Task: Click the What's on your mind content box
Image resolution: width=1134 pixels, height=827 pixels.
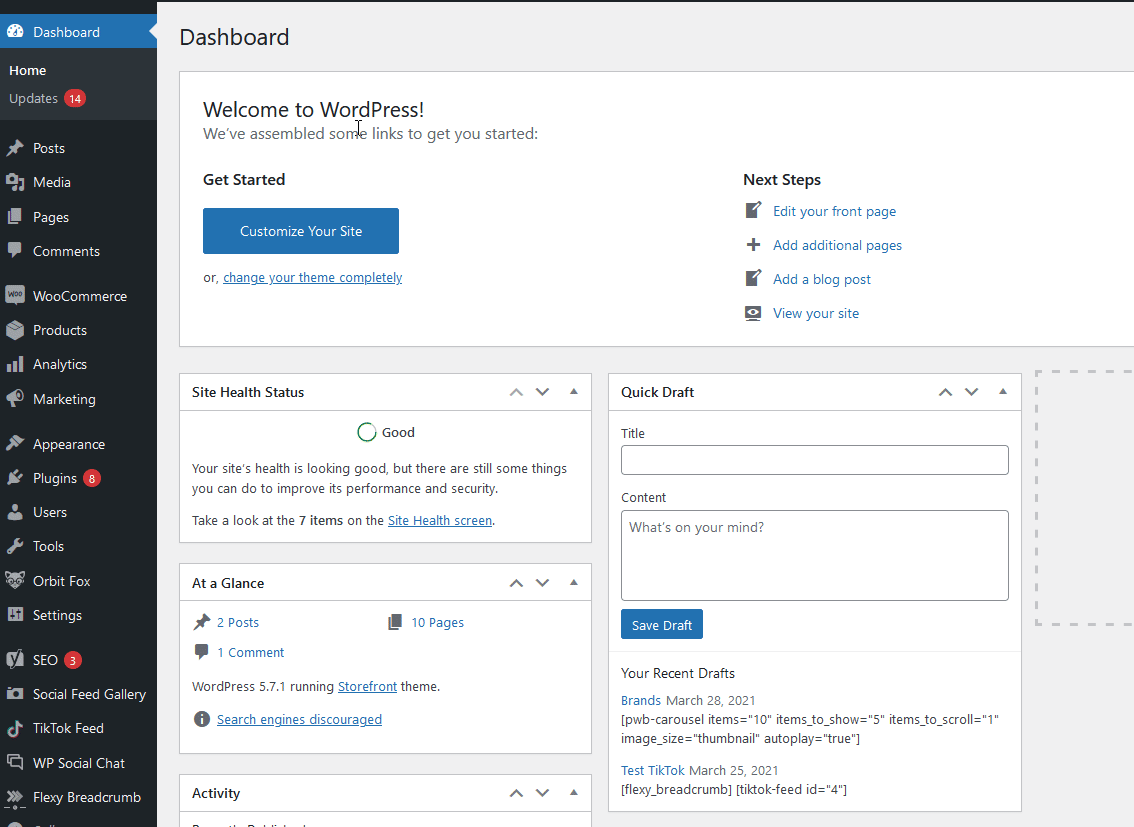Action: tap(814, 555)
